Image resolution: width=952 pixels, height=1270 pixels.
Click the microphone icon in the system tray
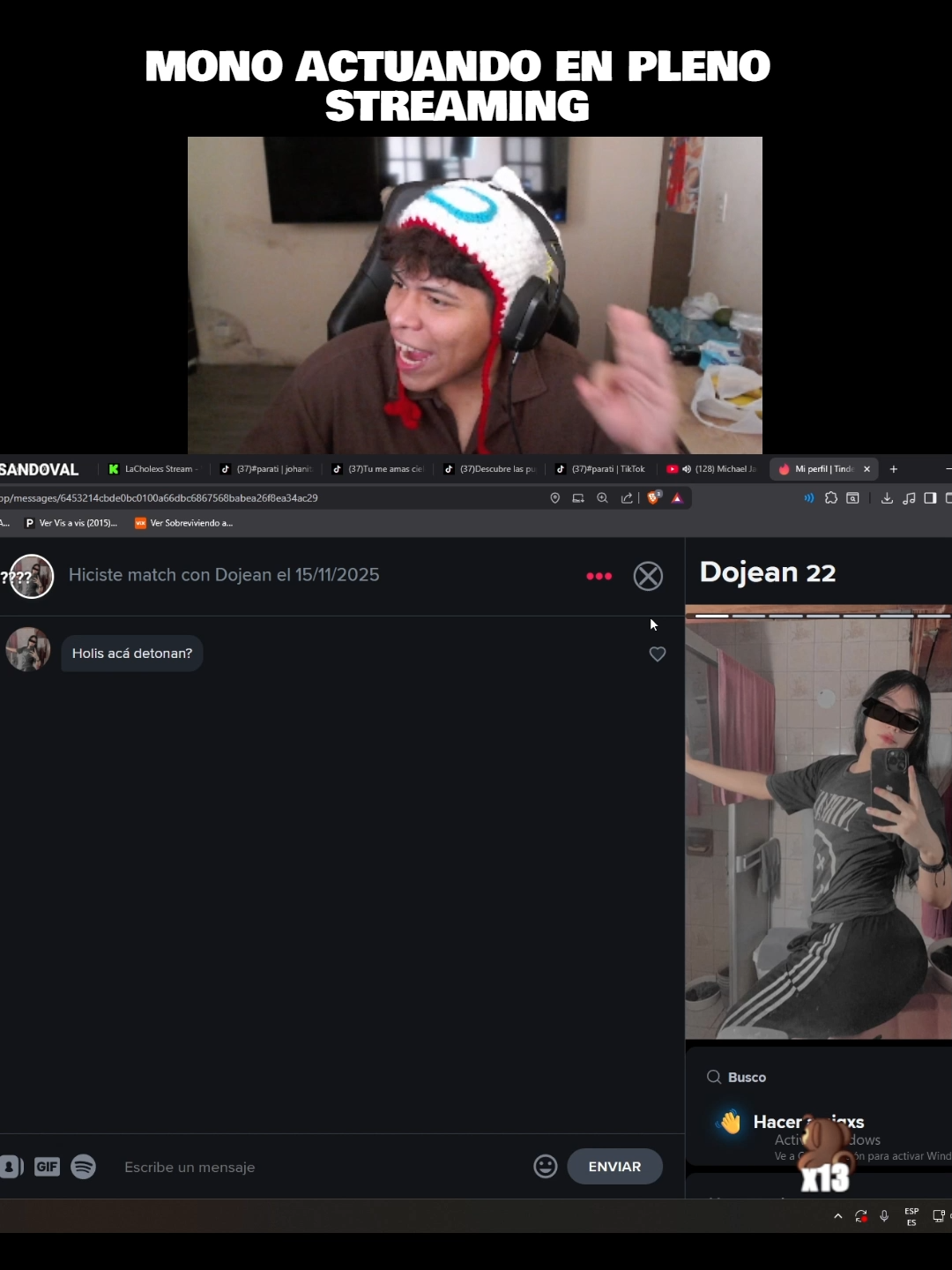883,1215
